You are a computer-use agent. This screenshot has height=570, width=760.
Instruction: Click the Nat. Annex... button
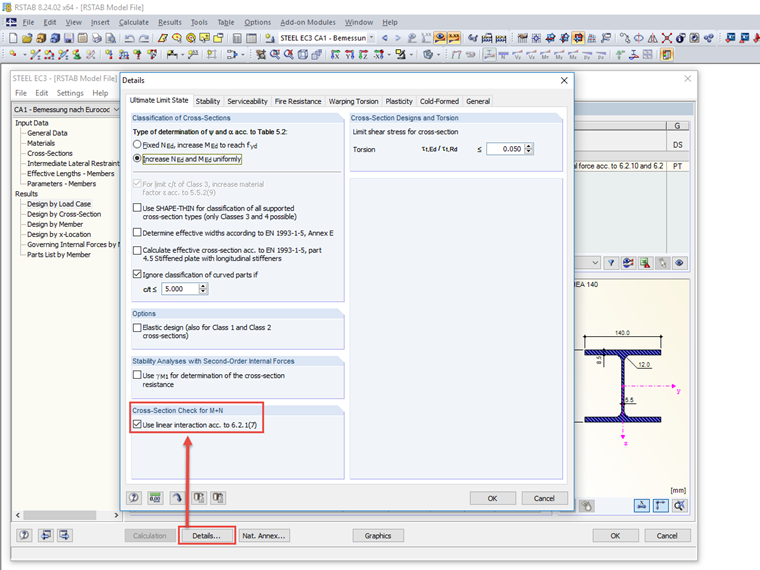264,536
